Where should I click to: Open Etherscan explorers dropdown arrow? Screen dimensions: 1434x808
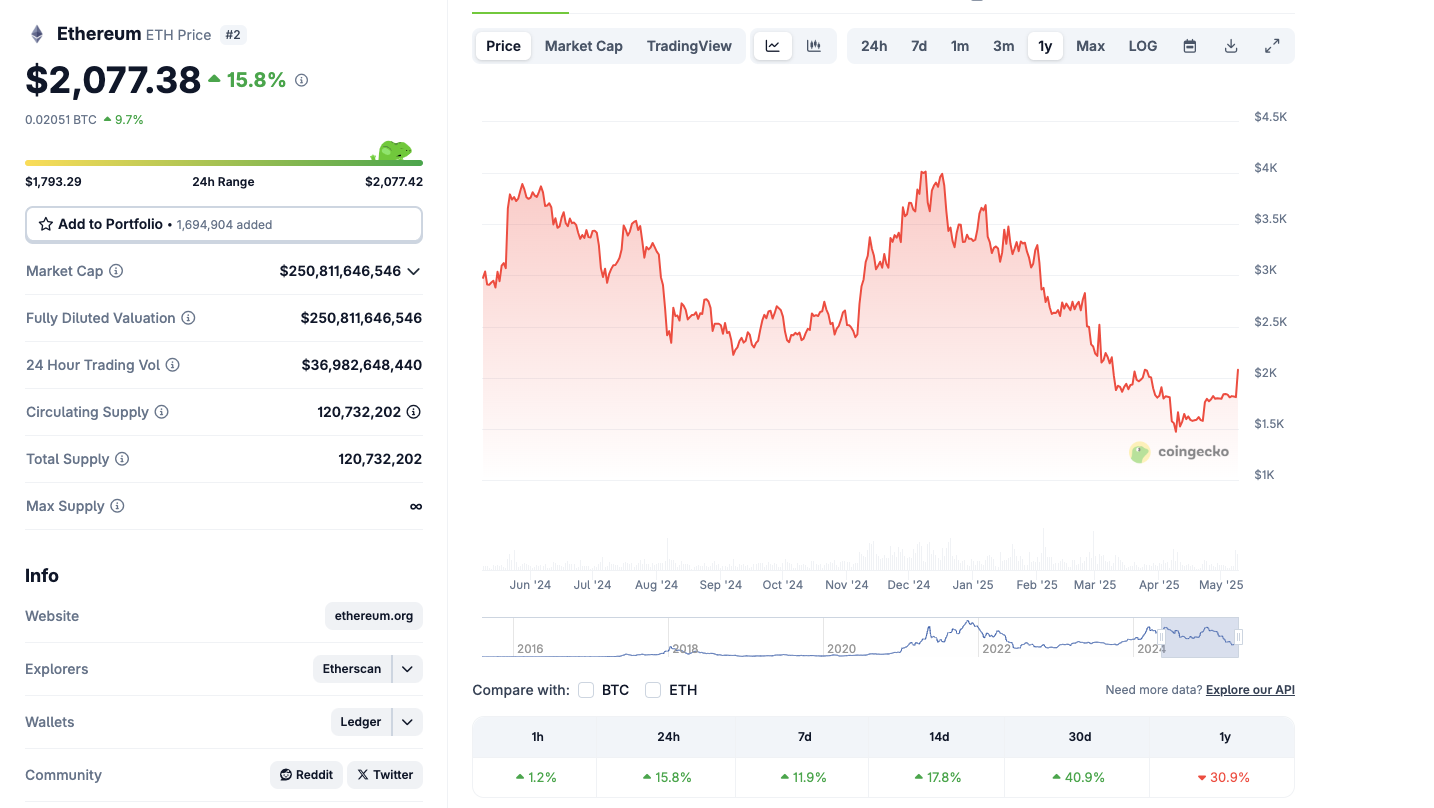(x=407, y=669)
